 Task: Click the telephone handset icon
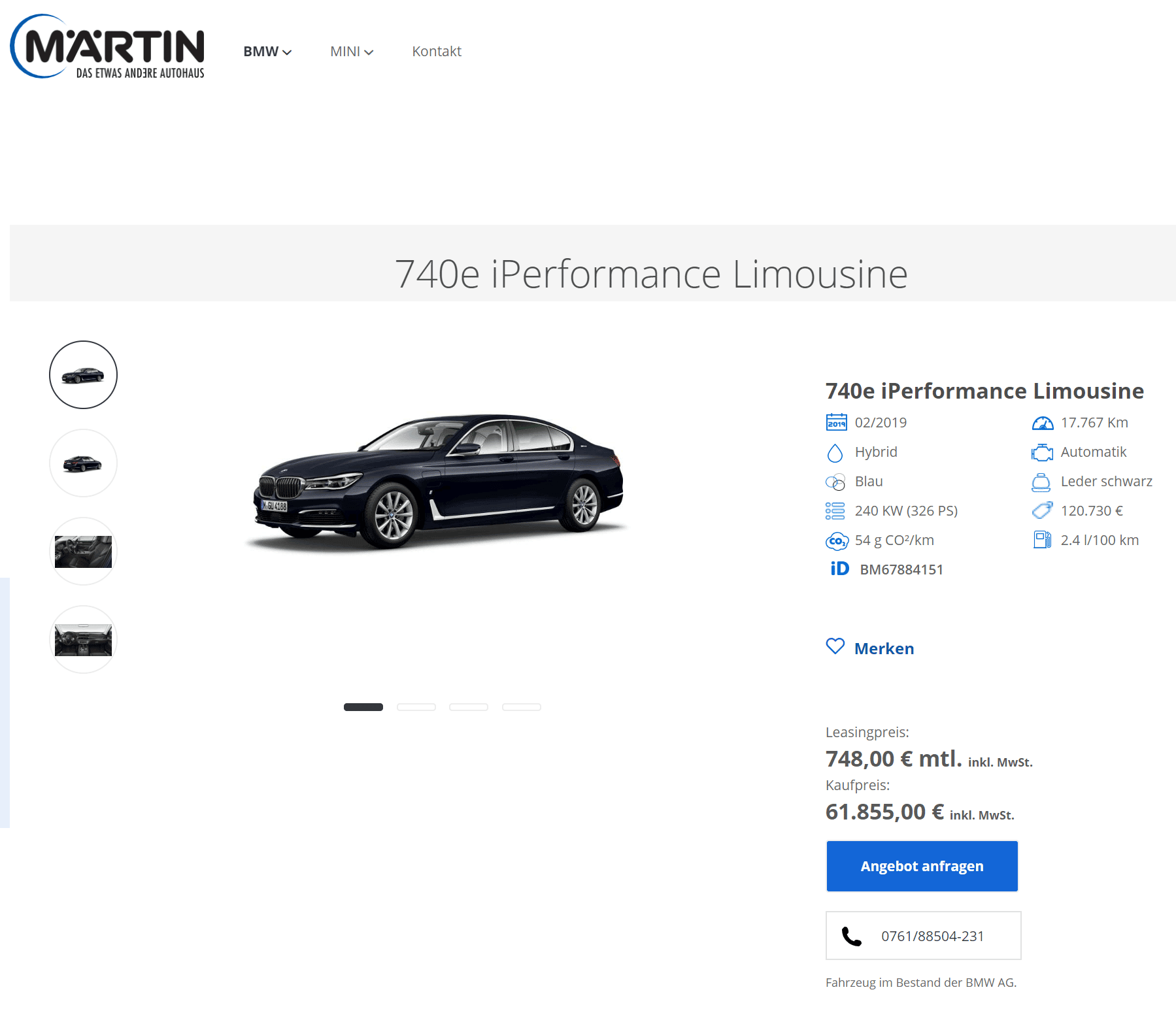coord(851,936)
